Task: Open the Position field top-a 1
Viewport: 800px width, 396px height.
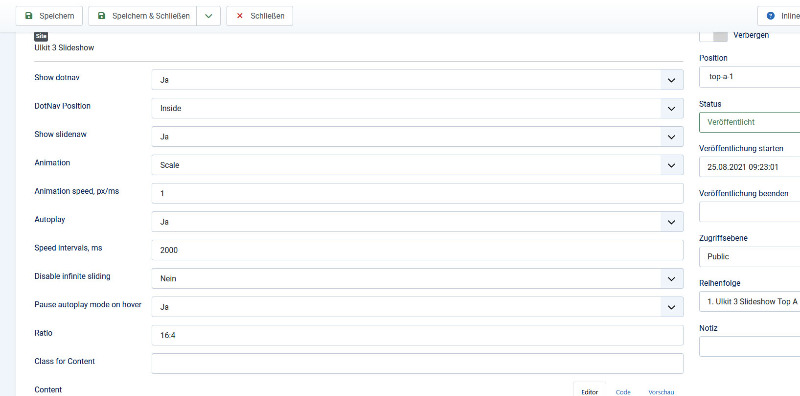Action: pyautogui.click(x=749, y=77)
